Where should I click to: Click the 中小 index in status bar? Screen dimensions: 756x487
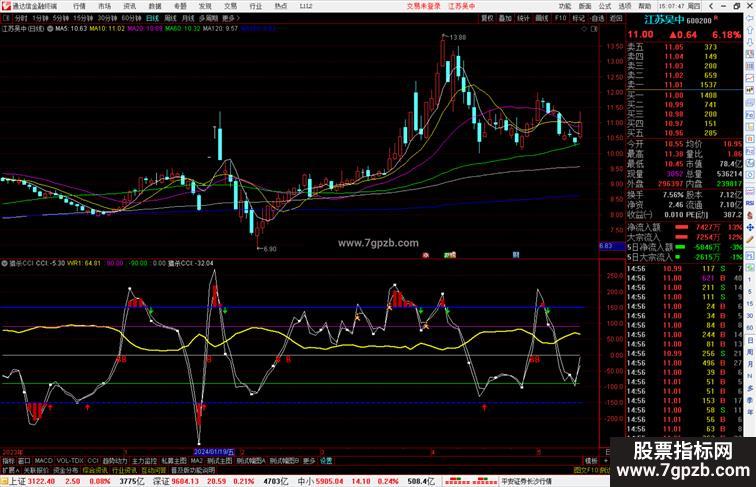306,481
